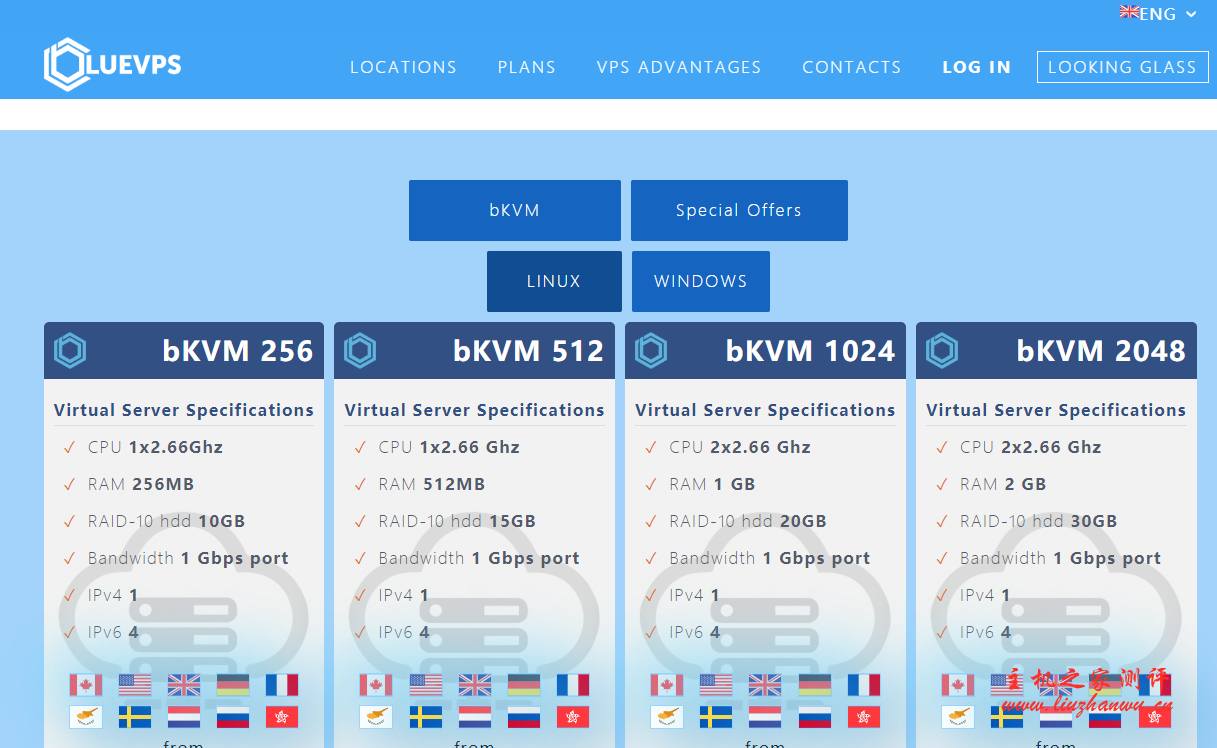Open the LOCATIONS menu item
1217x748 pixels.
click(x=403, y=67)
